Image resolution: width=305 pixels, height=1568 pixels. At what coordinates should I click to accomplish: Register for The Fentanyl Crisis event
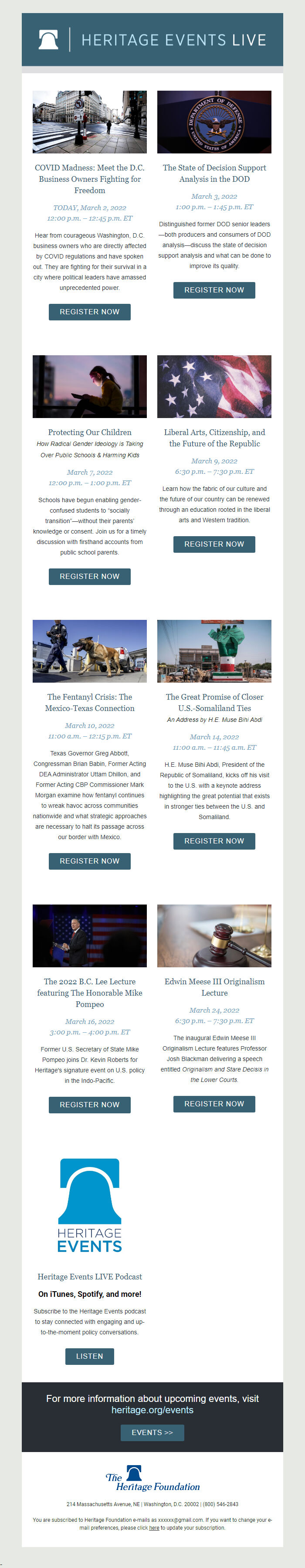[x=89, y=861]
